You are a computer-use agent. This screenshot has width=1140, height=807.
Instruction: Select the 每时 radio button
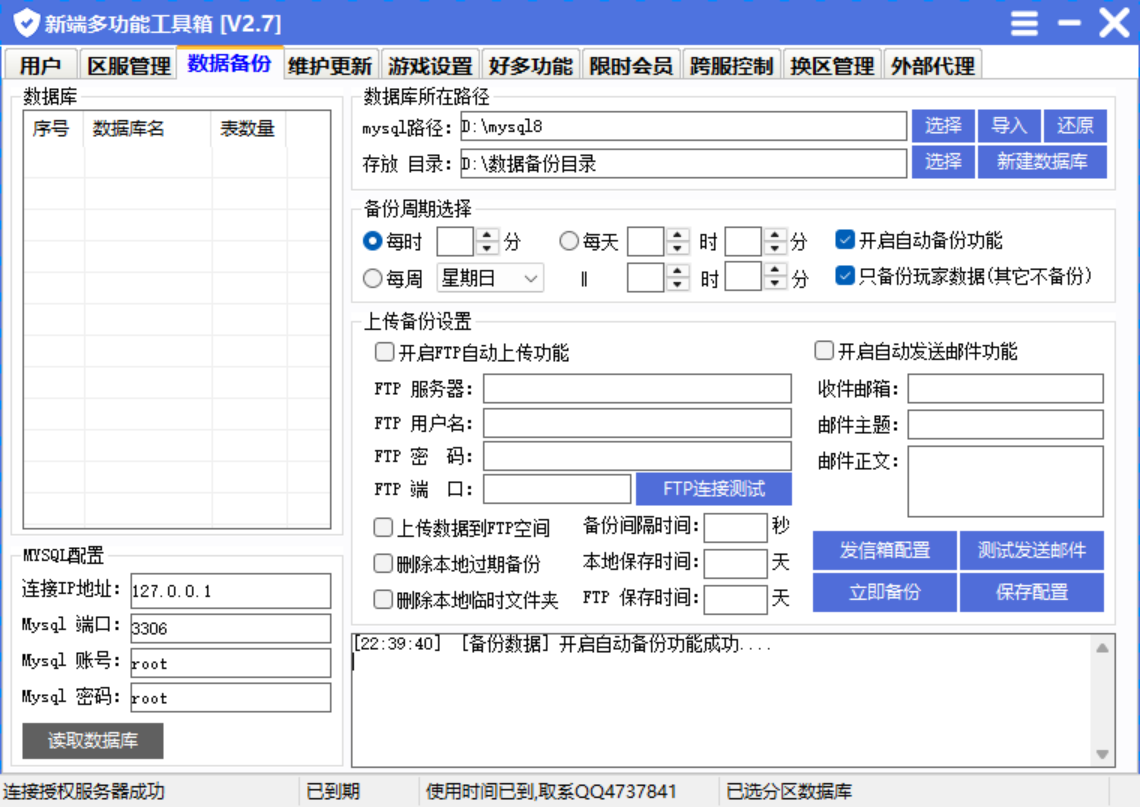tap(372, 241)
